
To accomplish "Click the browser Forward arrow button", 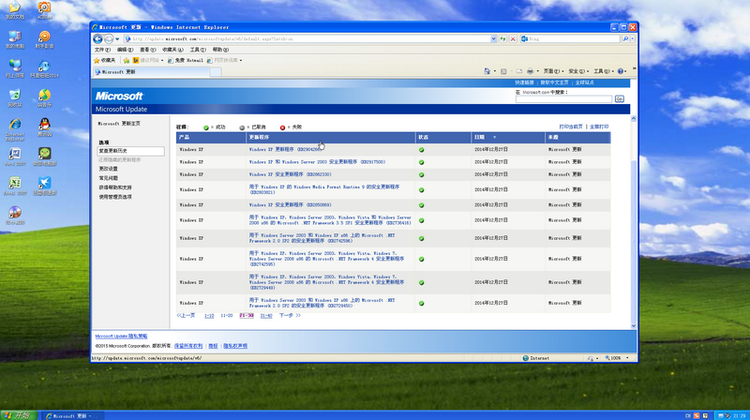I will (109, 39).
